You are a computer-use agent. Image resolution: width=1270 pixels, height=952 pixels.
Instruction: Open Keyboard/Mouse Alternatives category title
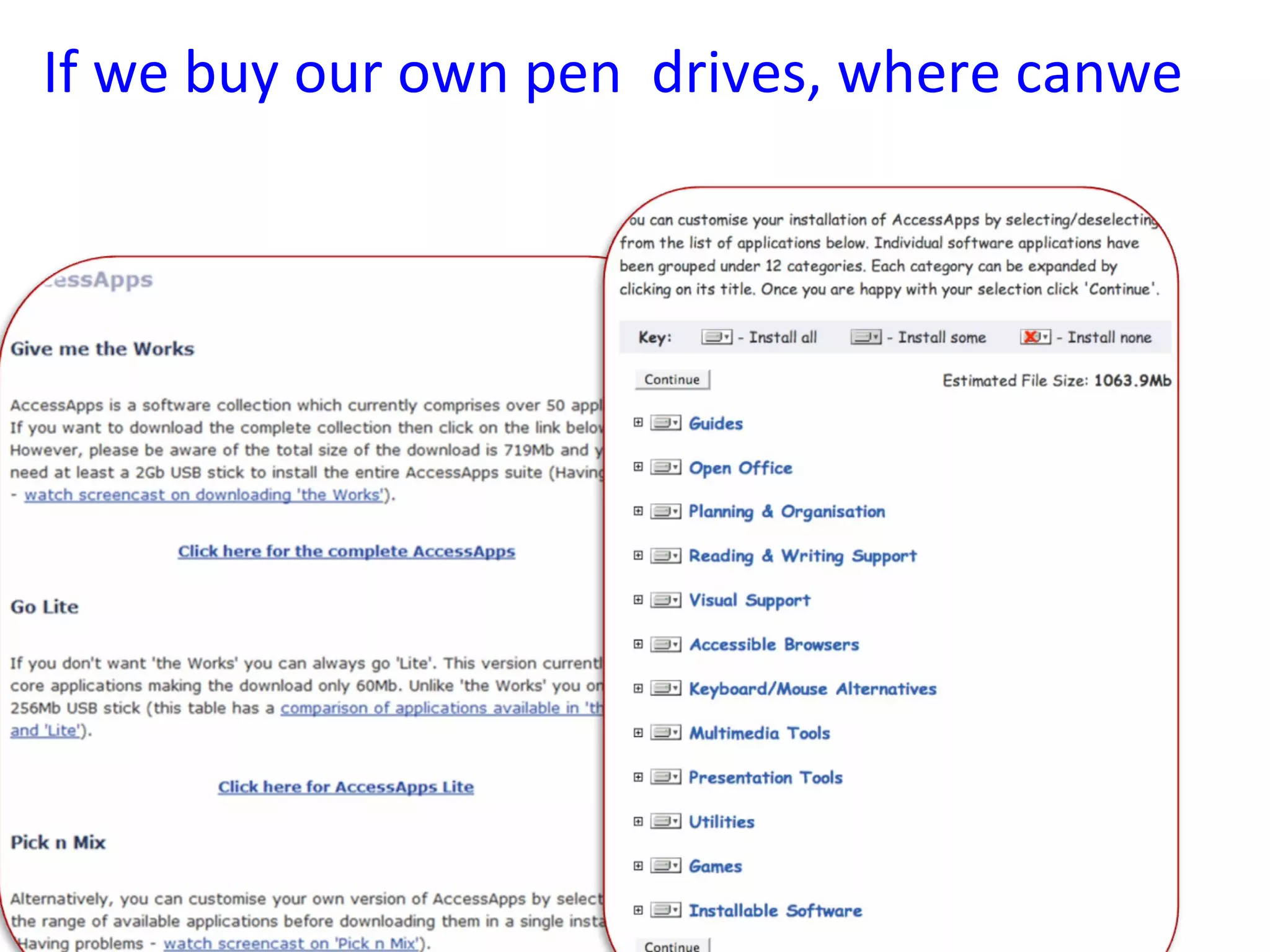click(x=813, y=689)
